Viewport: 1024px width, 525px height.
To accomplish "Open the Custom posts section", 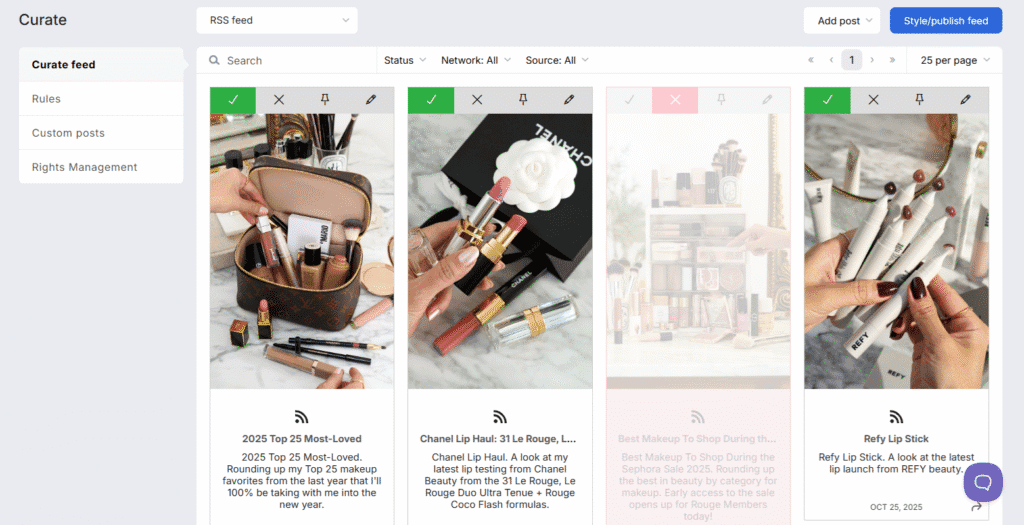I will coord(101,133).
